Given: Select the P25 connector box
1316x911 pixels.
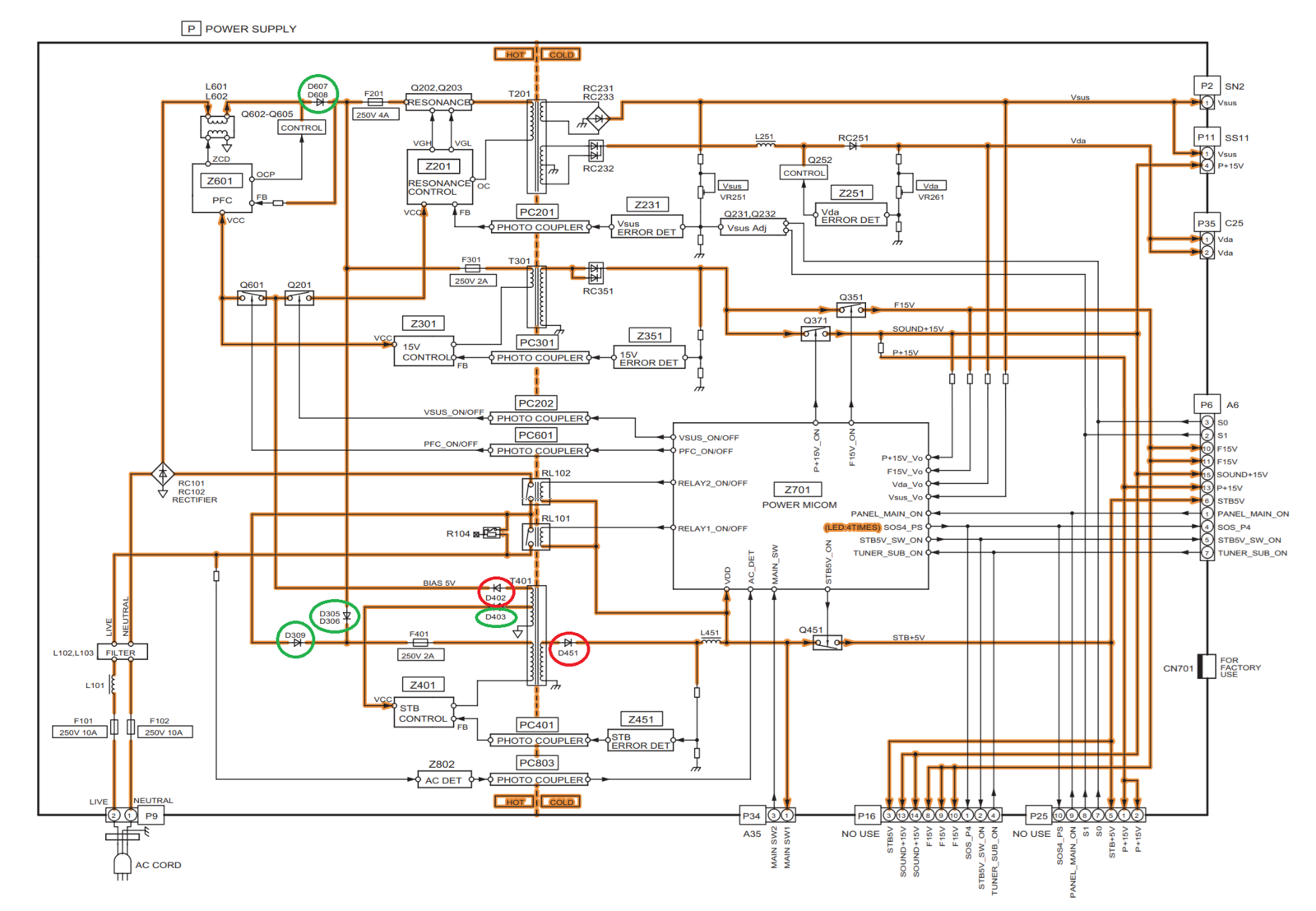Looking at the screenshot, I should [1039, 816].
